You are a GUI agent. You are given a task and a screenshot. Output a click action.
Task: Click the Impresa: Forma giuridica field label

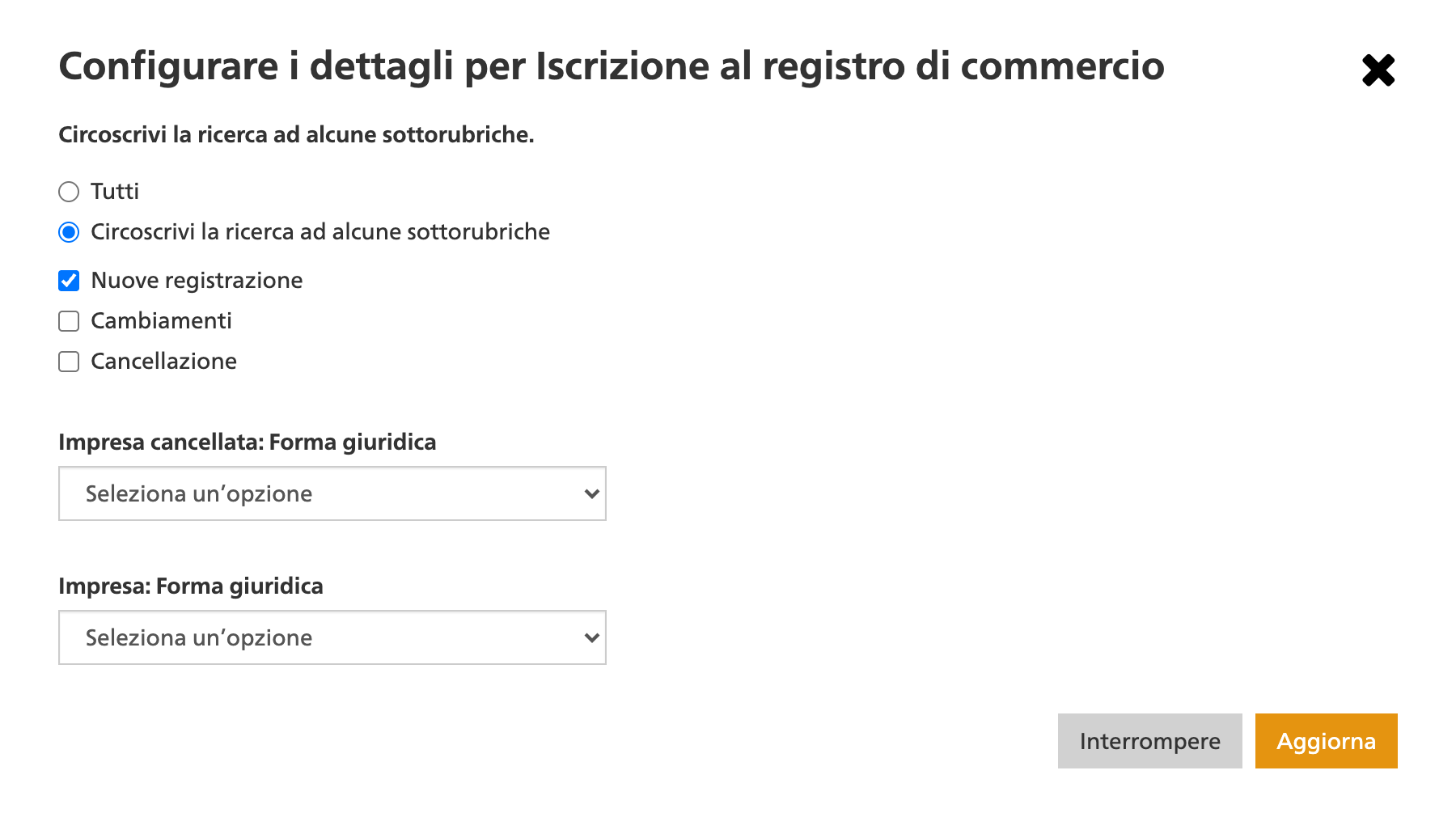pyautogui.click(x=191, y=586)
